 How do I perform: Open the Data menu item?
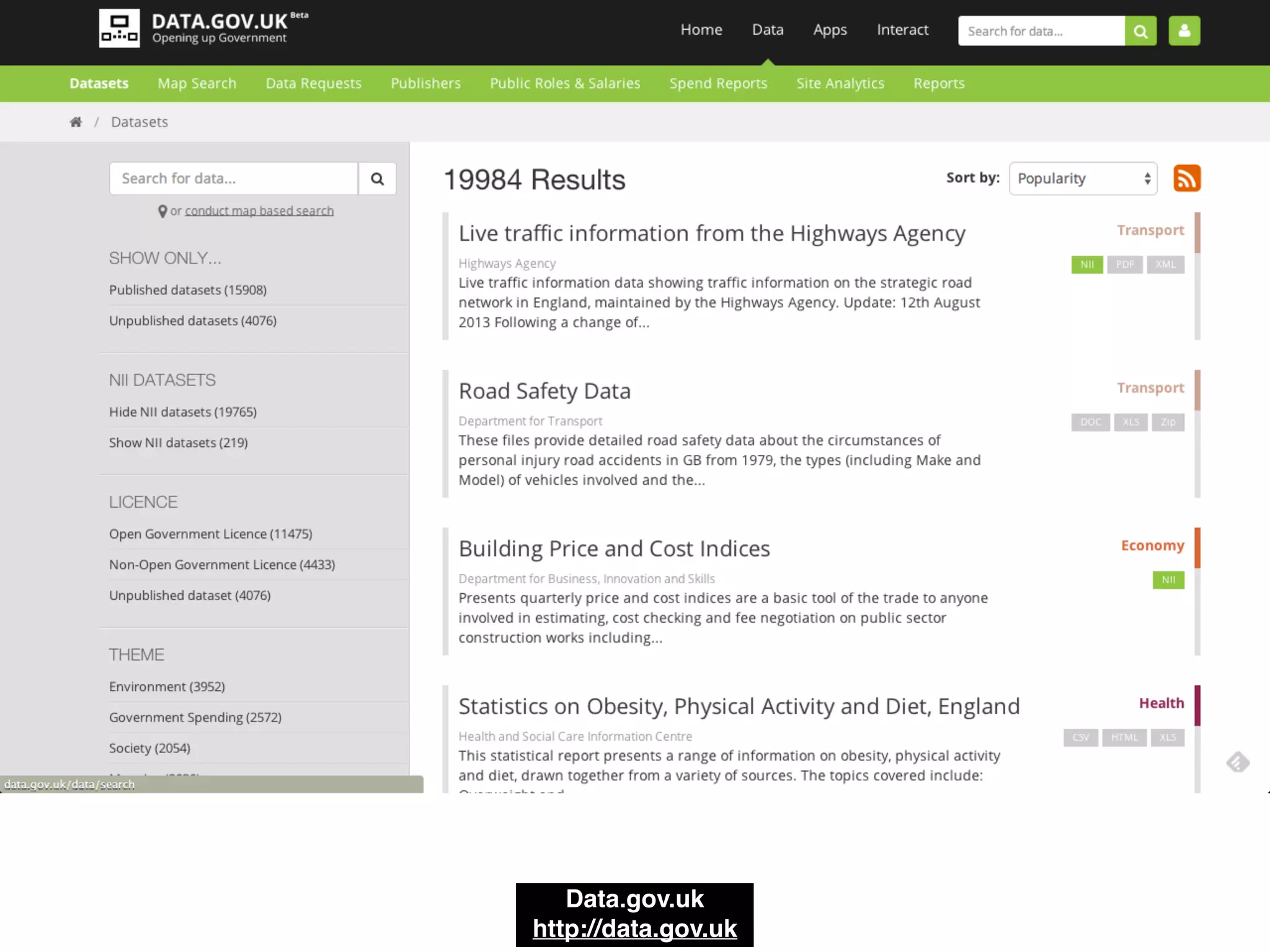768,30
